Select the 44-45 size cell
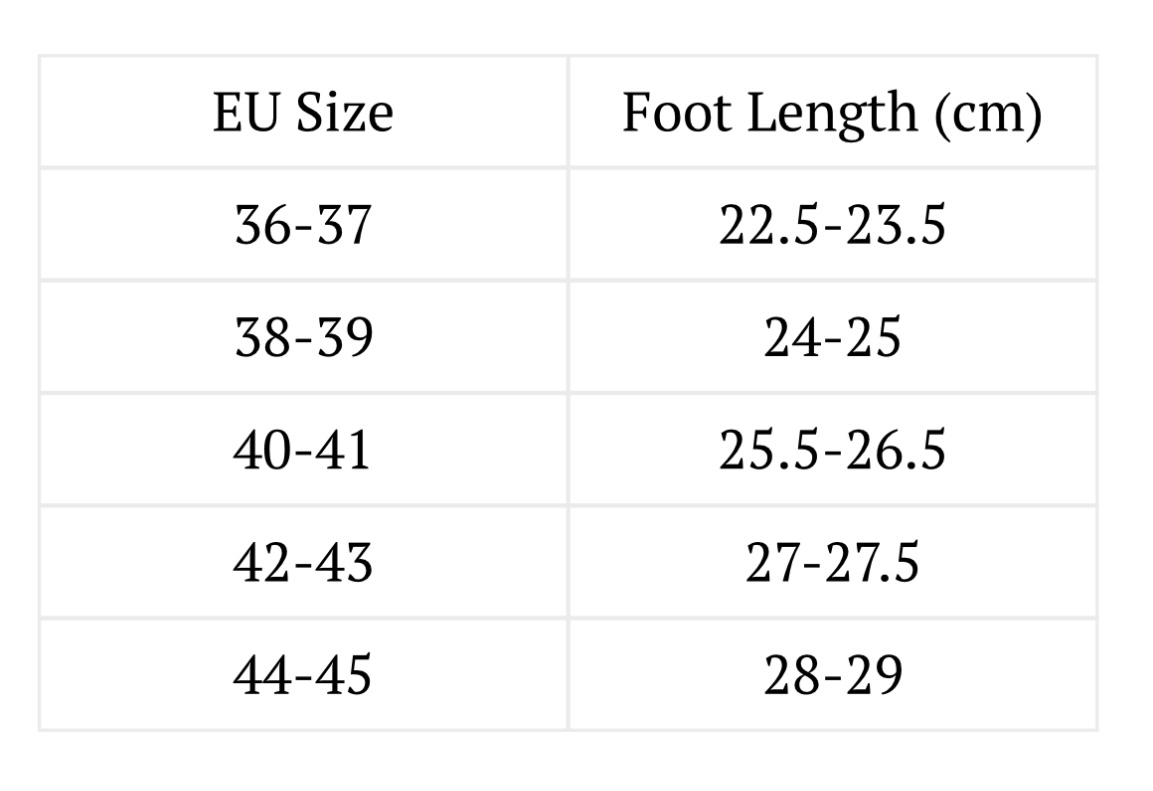 pos(303,675)
